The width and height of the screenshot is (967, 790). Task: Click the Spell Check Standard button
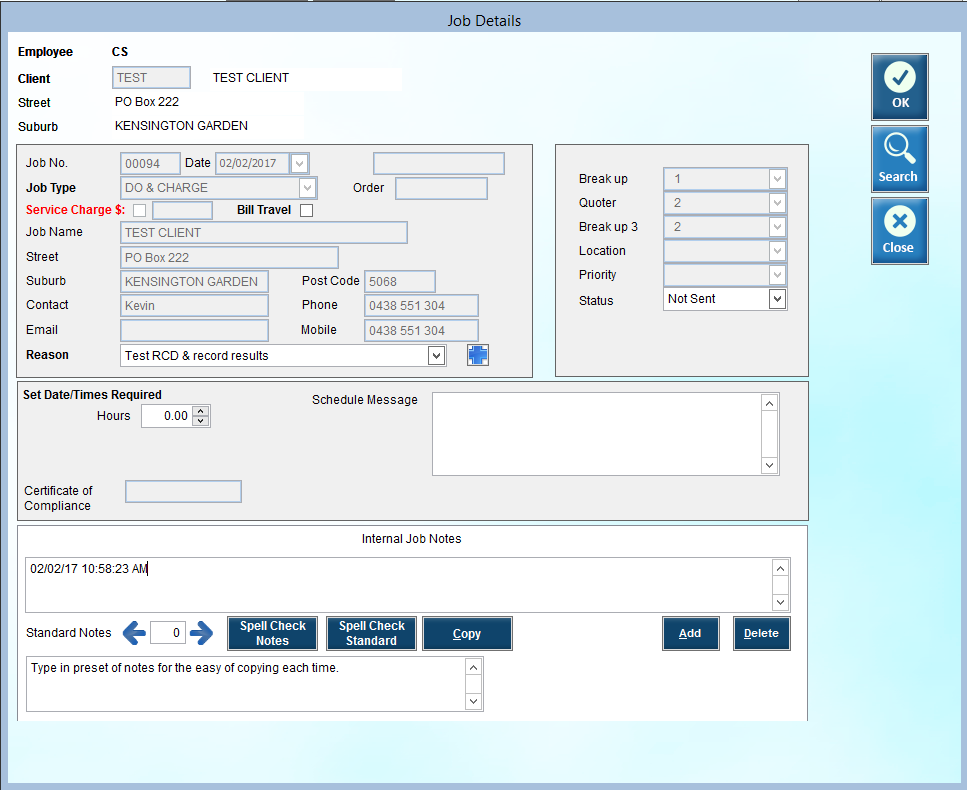click(371, 633)
